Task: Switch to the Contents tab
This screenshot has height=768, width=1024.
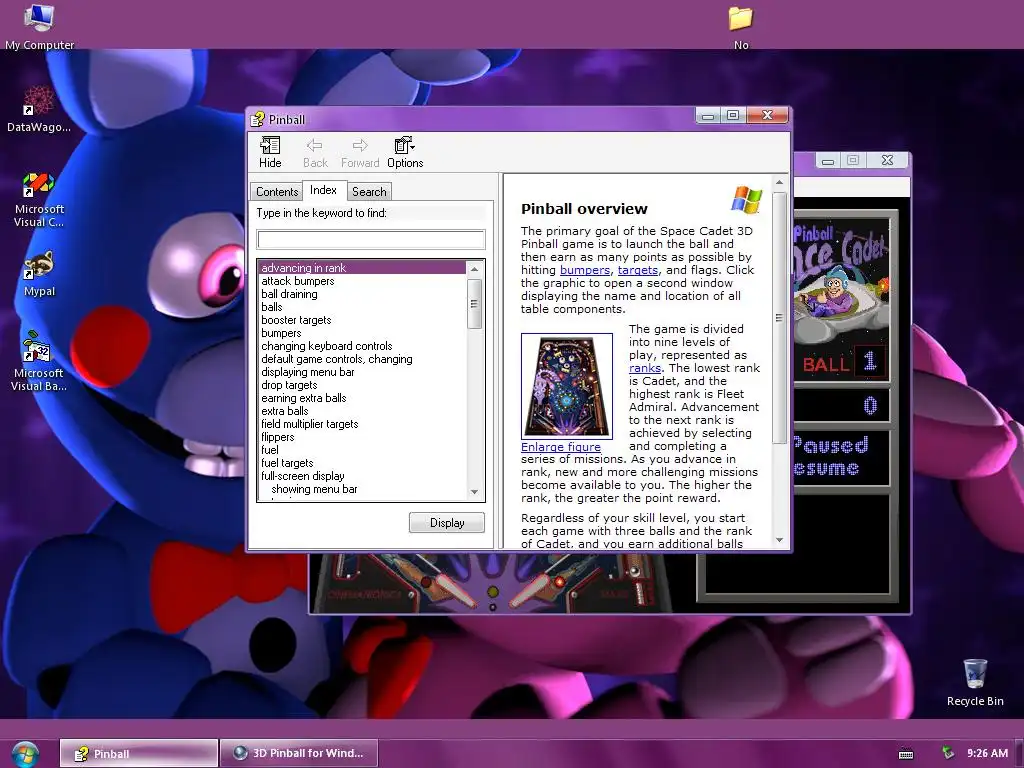Action: (277, 191)
